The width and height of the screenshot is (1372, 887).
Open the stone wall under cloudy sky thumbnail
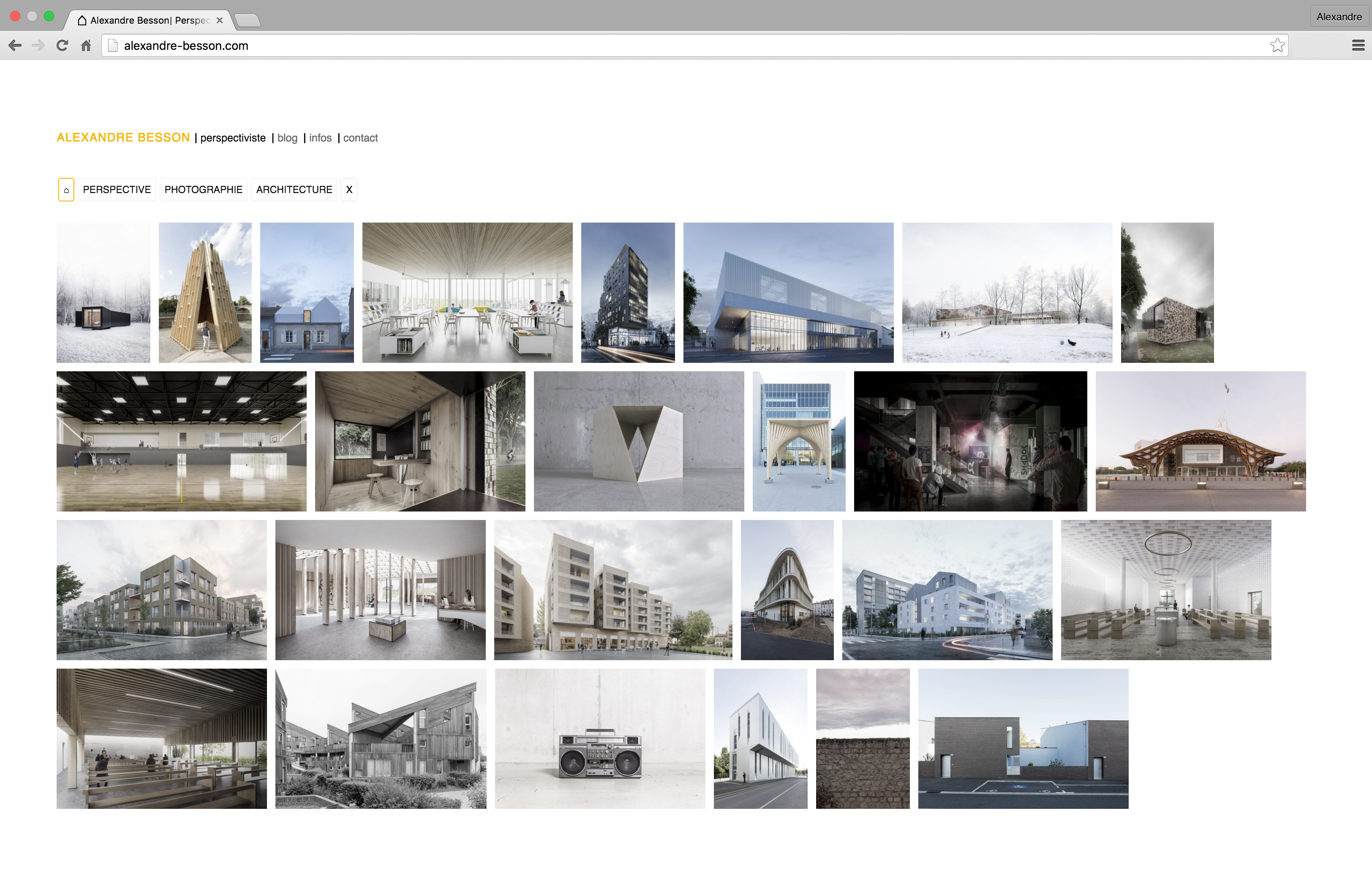click(x=863, y=738)
